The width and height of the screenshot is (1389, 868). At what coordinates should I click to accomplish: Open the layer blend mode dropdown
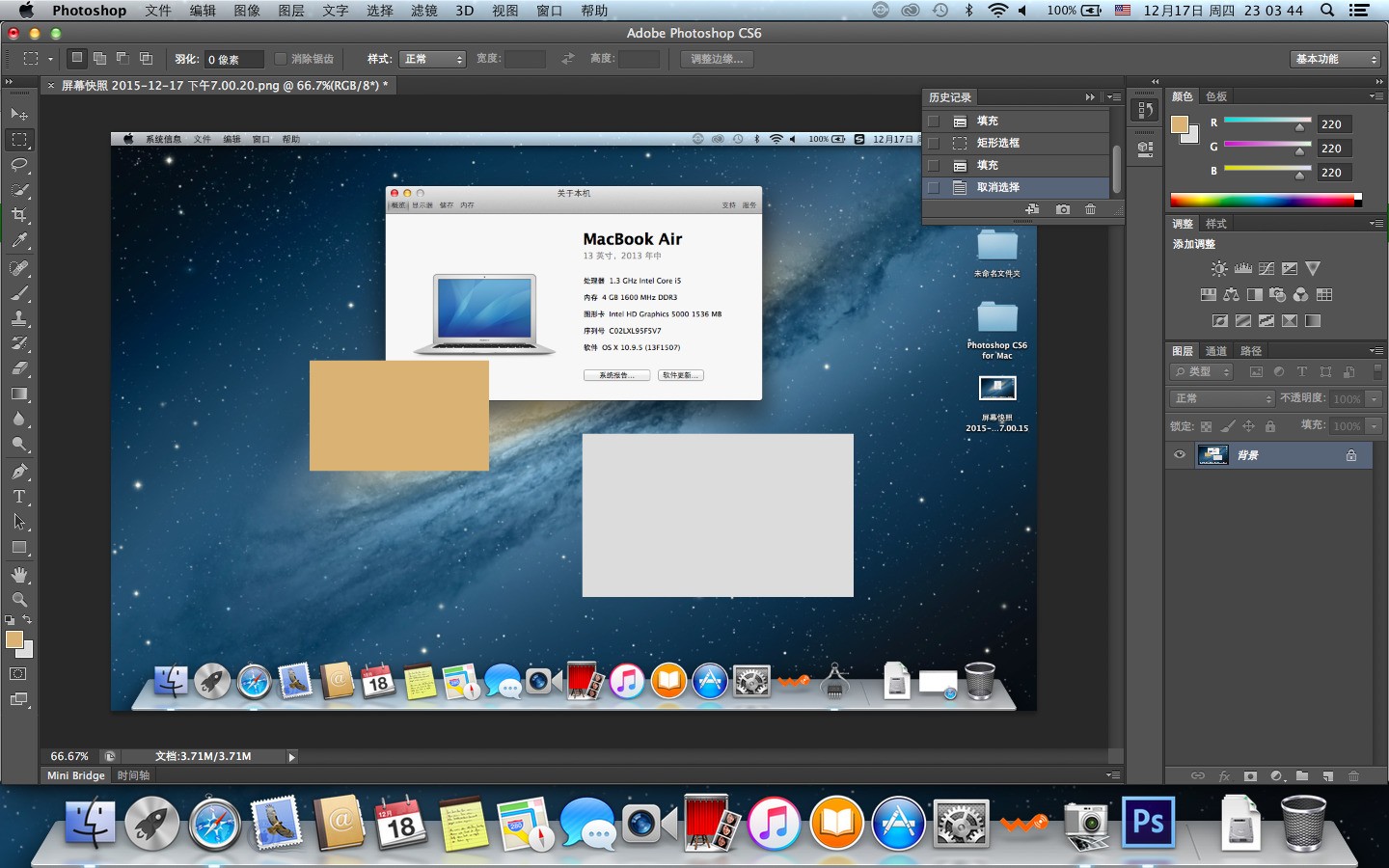click(x=1222, y=398)
